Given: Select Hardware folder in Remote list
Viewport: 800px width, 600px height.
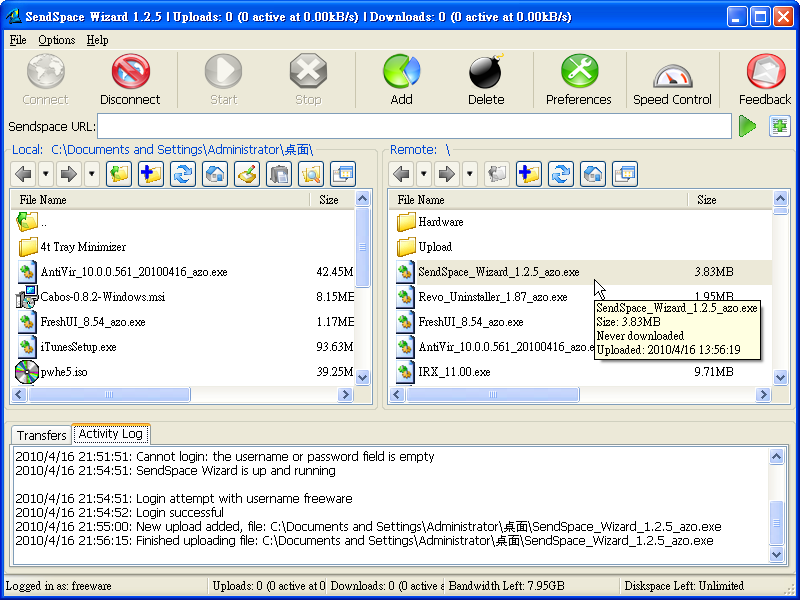Looking at the screenshot, I should [x=581, y=222].
